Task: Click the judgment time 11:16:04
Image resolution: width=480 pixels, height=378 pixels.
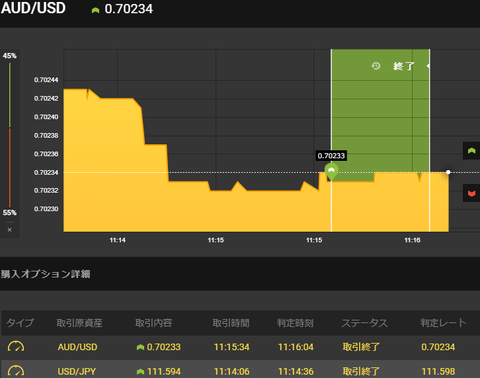Action: [296, 347]
